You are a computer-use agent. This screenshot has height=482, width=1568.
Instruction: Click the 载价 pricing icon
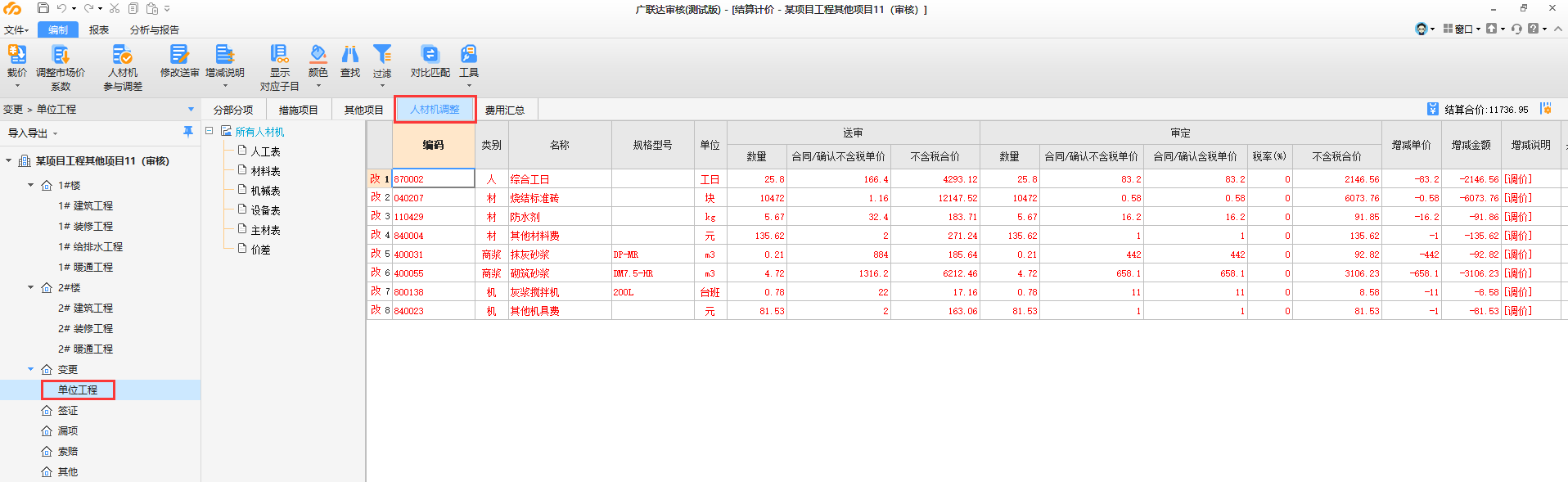17,55
